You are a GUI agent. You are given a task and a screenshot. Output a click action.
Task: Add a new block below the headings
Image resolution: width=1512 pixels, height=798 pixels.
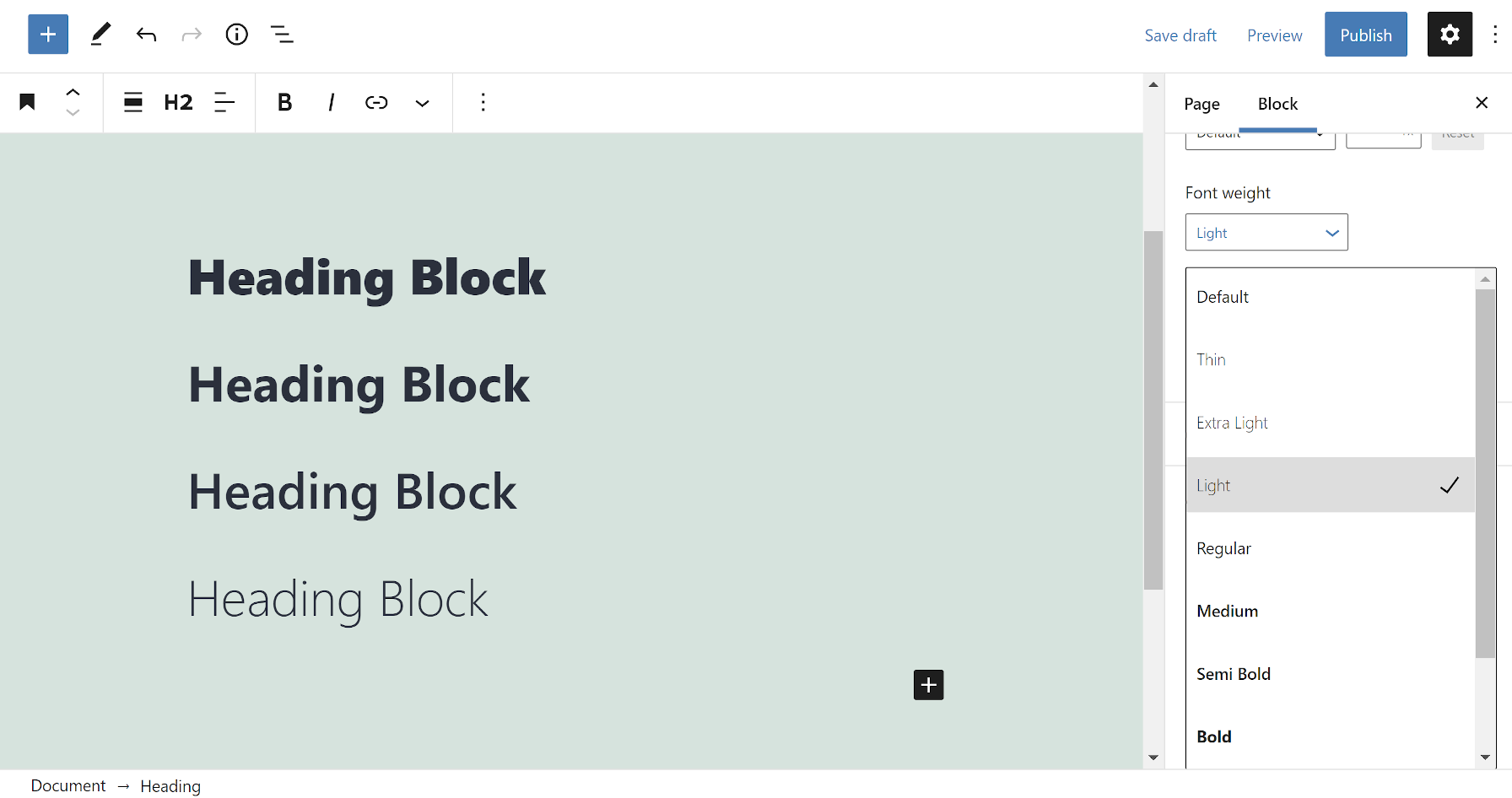(x=928, y=685)
